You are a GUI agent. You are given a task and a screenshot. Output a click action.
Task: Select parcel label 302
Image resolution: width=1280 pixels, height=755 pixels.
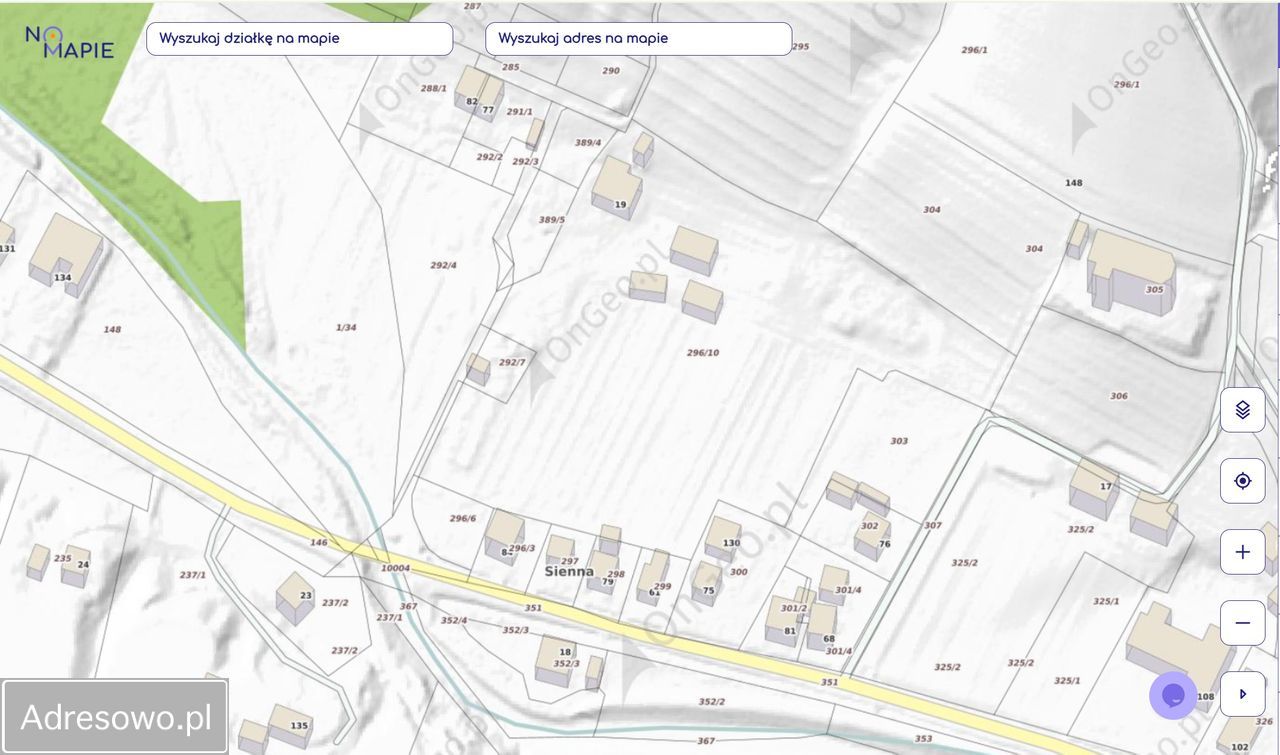point(869,526)
